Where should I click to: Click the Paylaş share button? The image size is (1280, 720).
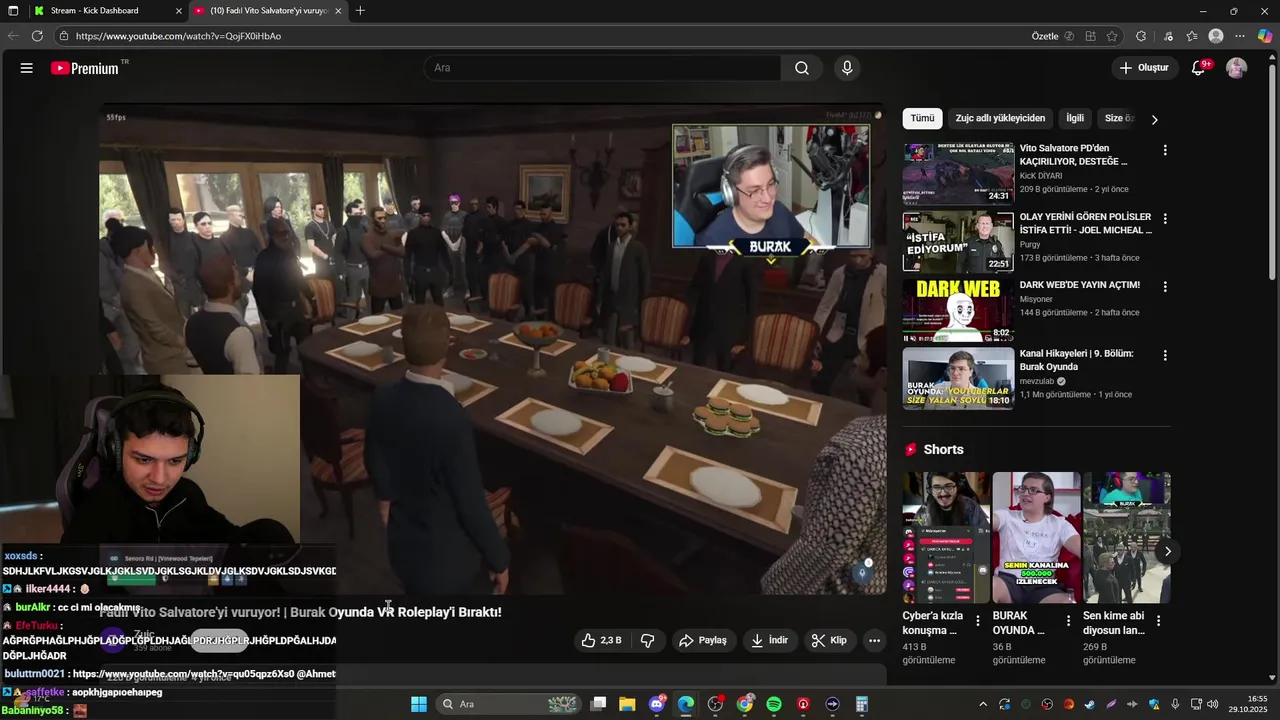[702, 640]
